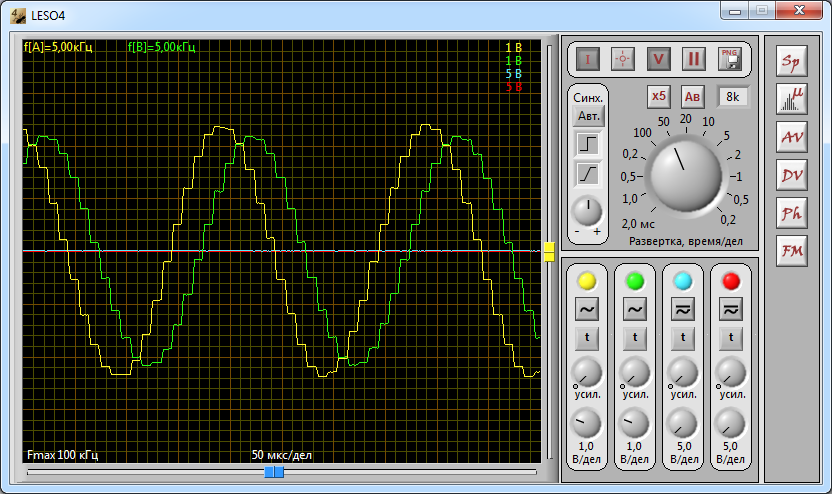
Task: Click red channel 'усил.' gain knob
Action: pyautogui.click(x=731, y=372)
